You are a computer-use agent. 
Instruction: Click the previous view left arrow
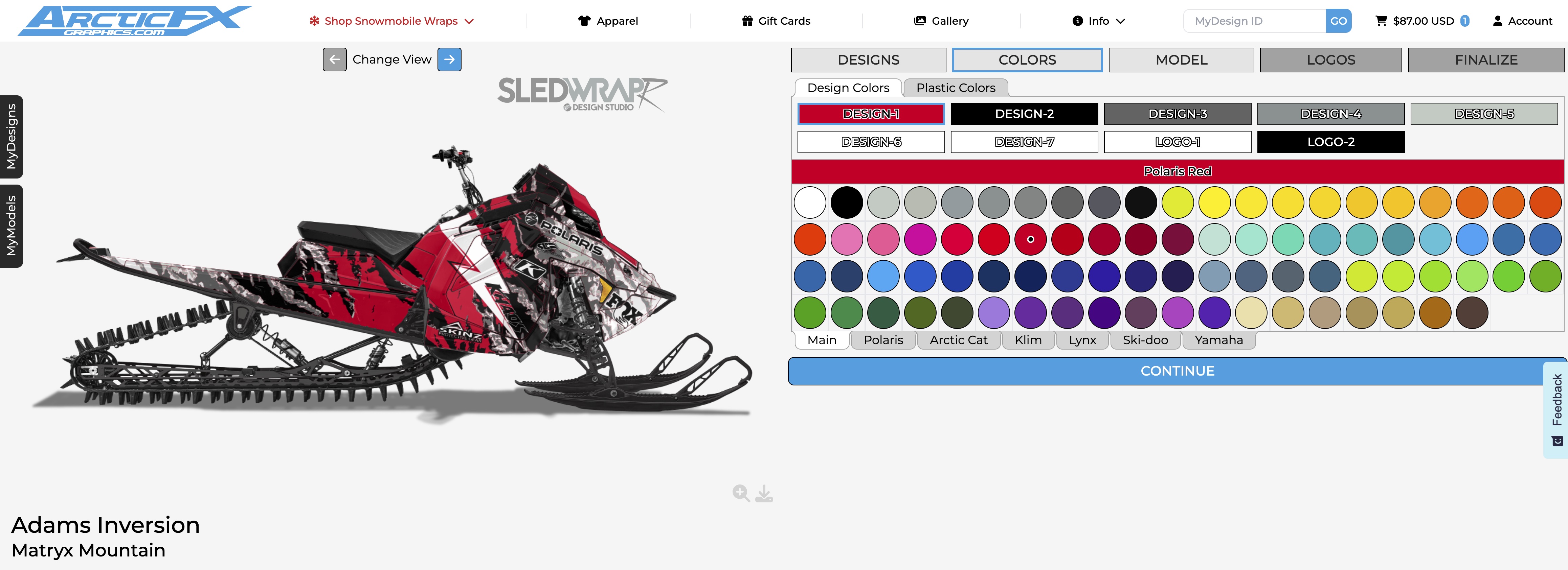pos(334,60)
